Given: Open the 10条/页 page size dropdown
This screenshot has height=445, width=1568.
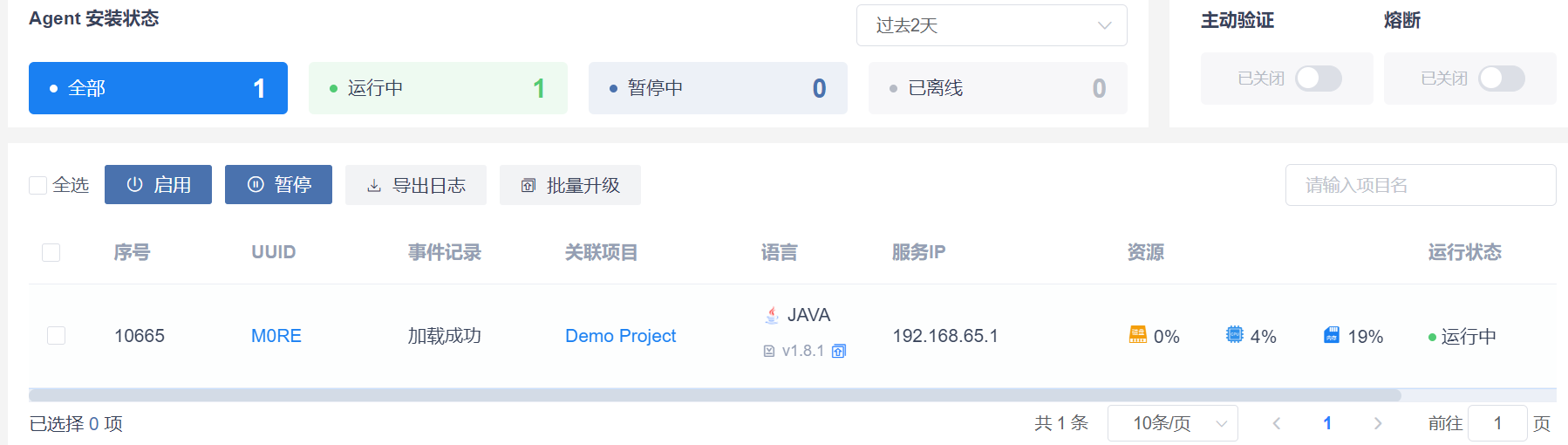Looking at the screenshot, I should click(1172, 423).
